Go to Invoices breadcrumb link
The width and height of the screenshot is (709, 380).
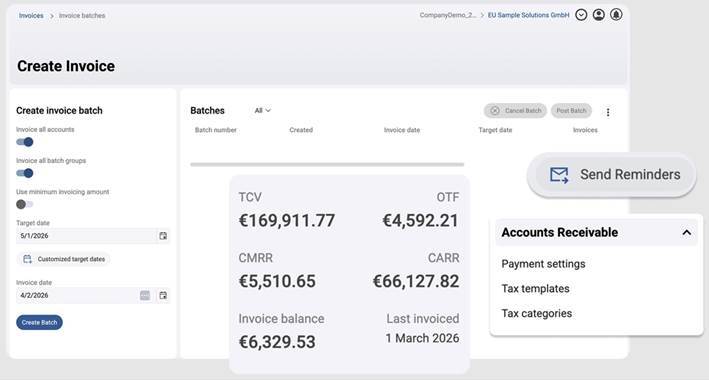31,15
